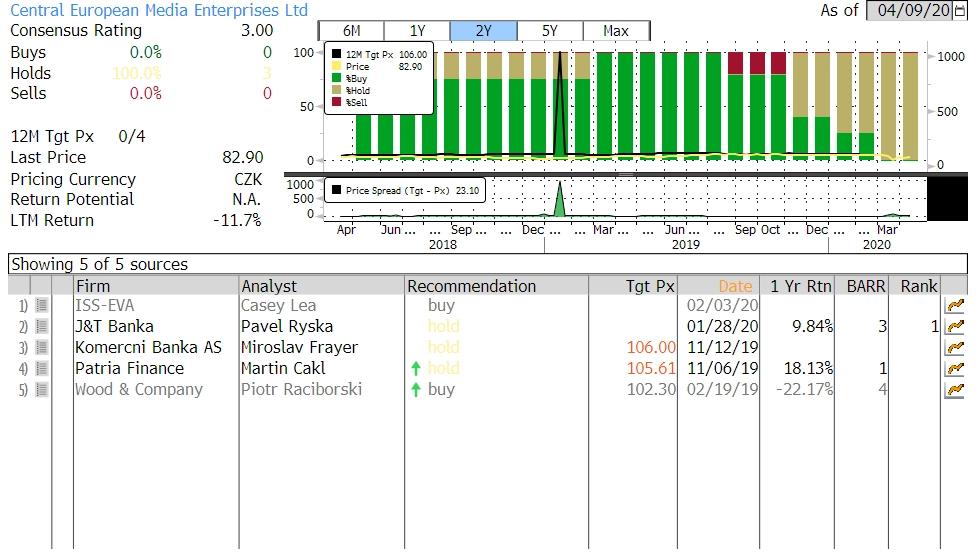Click analyst Martin Cakl
This screenshot has height=556, width=976.
coord(283,369)
